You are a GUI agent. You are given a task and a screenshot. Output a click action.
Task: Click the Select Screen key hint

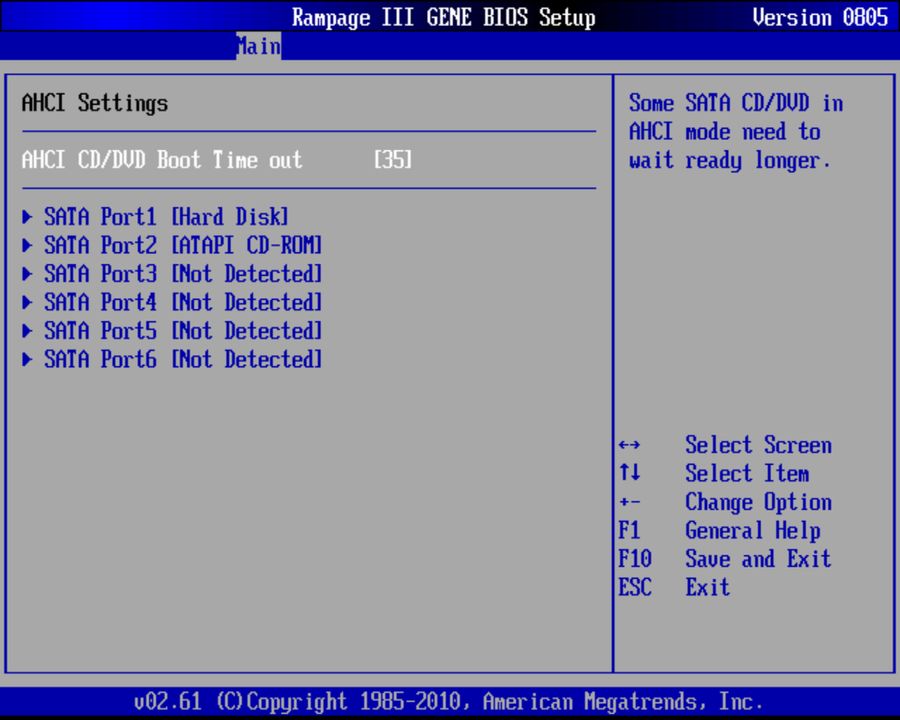coord(758,445)
